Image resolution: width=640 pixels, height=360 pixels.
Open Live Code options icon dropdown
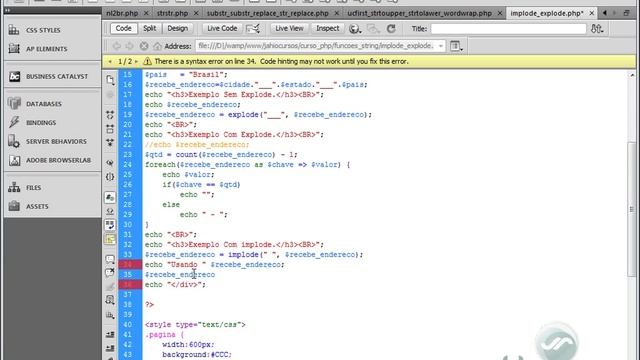coord(253,29)
